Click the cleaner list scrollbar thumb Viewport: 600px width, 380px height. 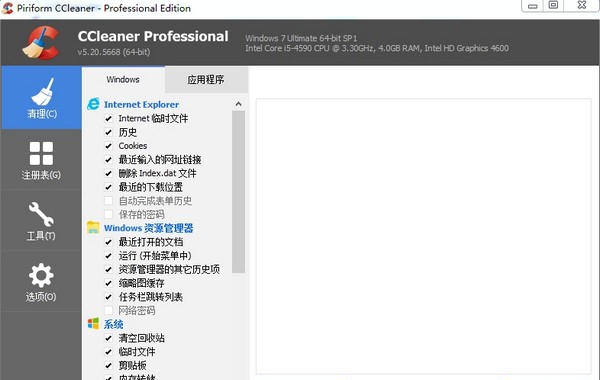(238, 192)
